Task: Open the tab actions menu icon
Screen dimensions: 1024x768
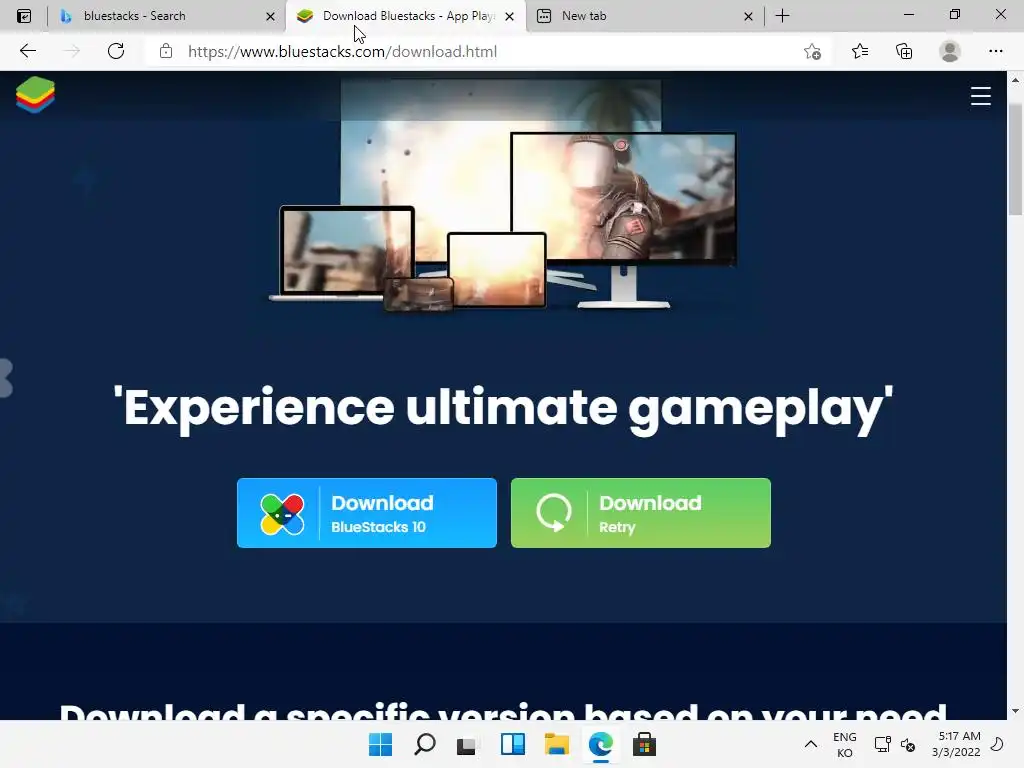Action: point(24,16)
